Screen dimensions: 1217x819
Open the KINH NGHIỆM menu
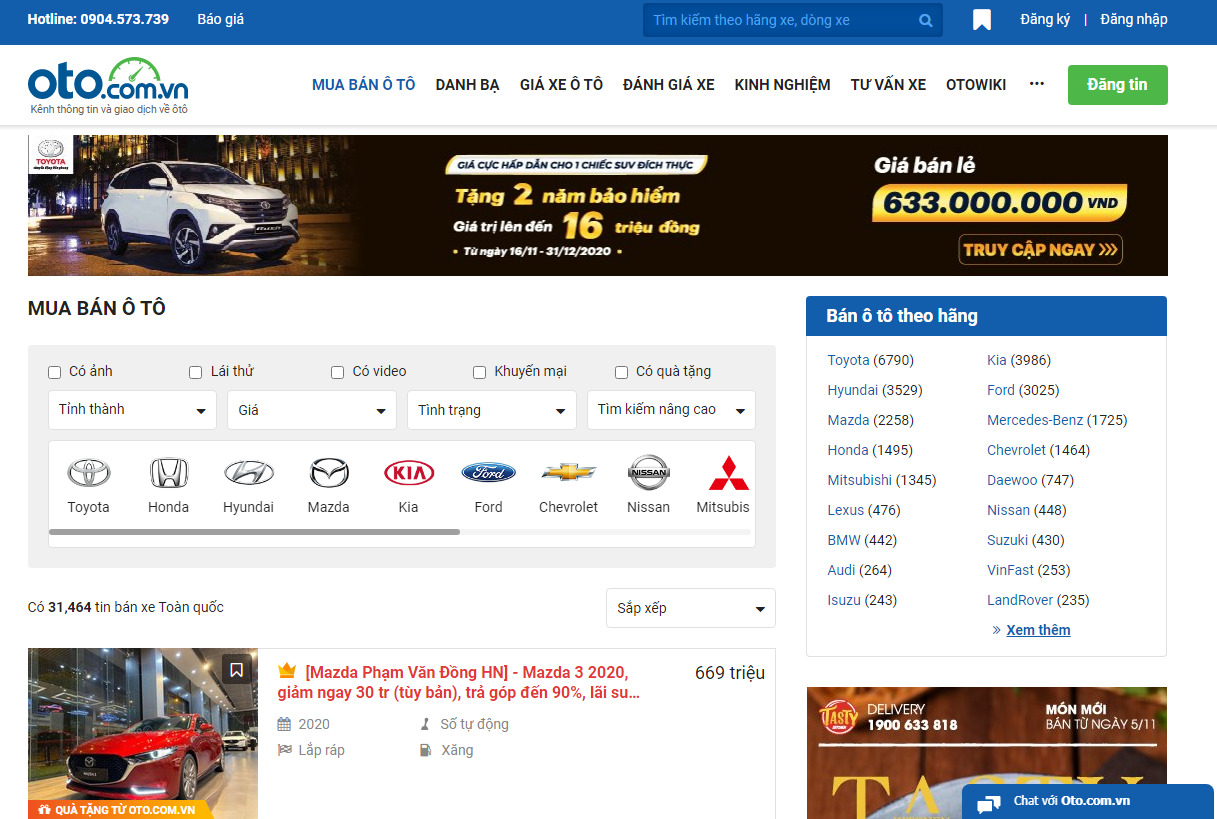[x=782, y=85]
